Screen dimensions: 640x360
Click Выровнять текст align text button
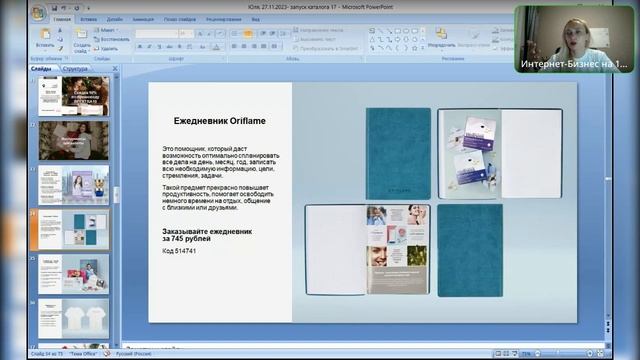(x=315, y=39)
